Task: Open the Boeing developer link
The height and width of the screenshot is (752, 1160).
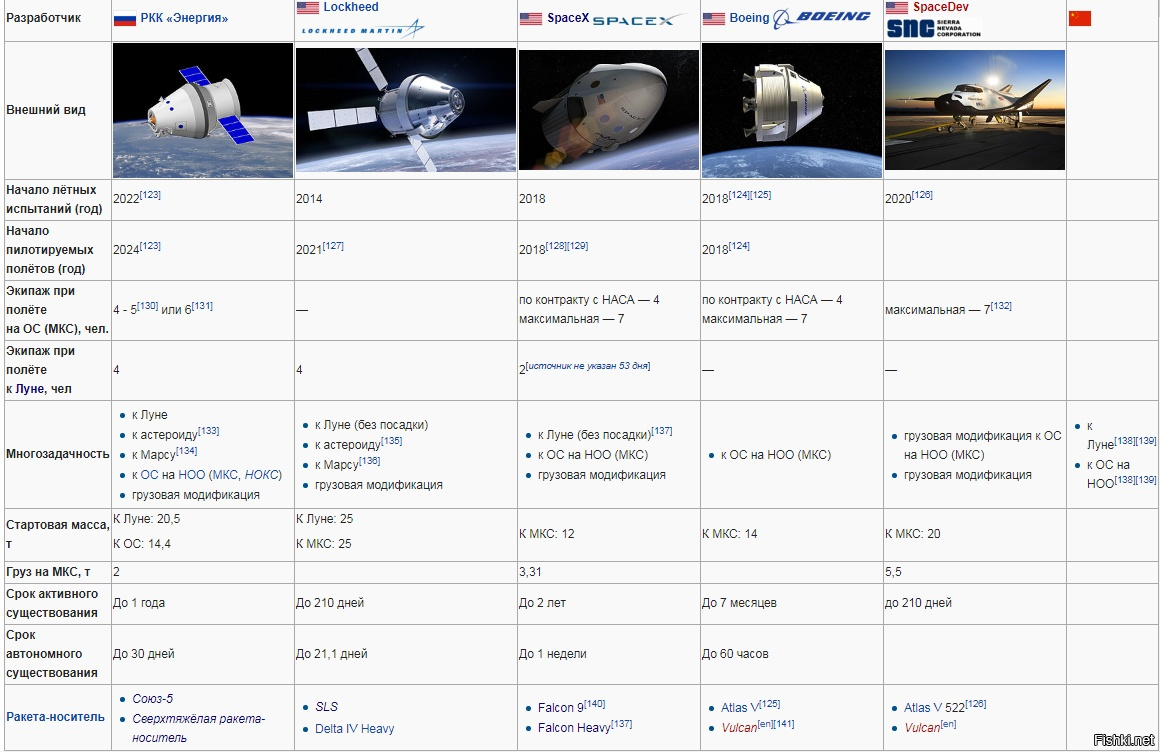Action: coord(749,19)
